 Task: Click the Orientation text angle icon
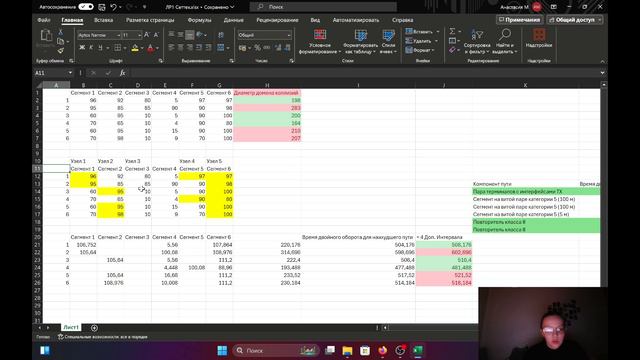point(200,35)
